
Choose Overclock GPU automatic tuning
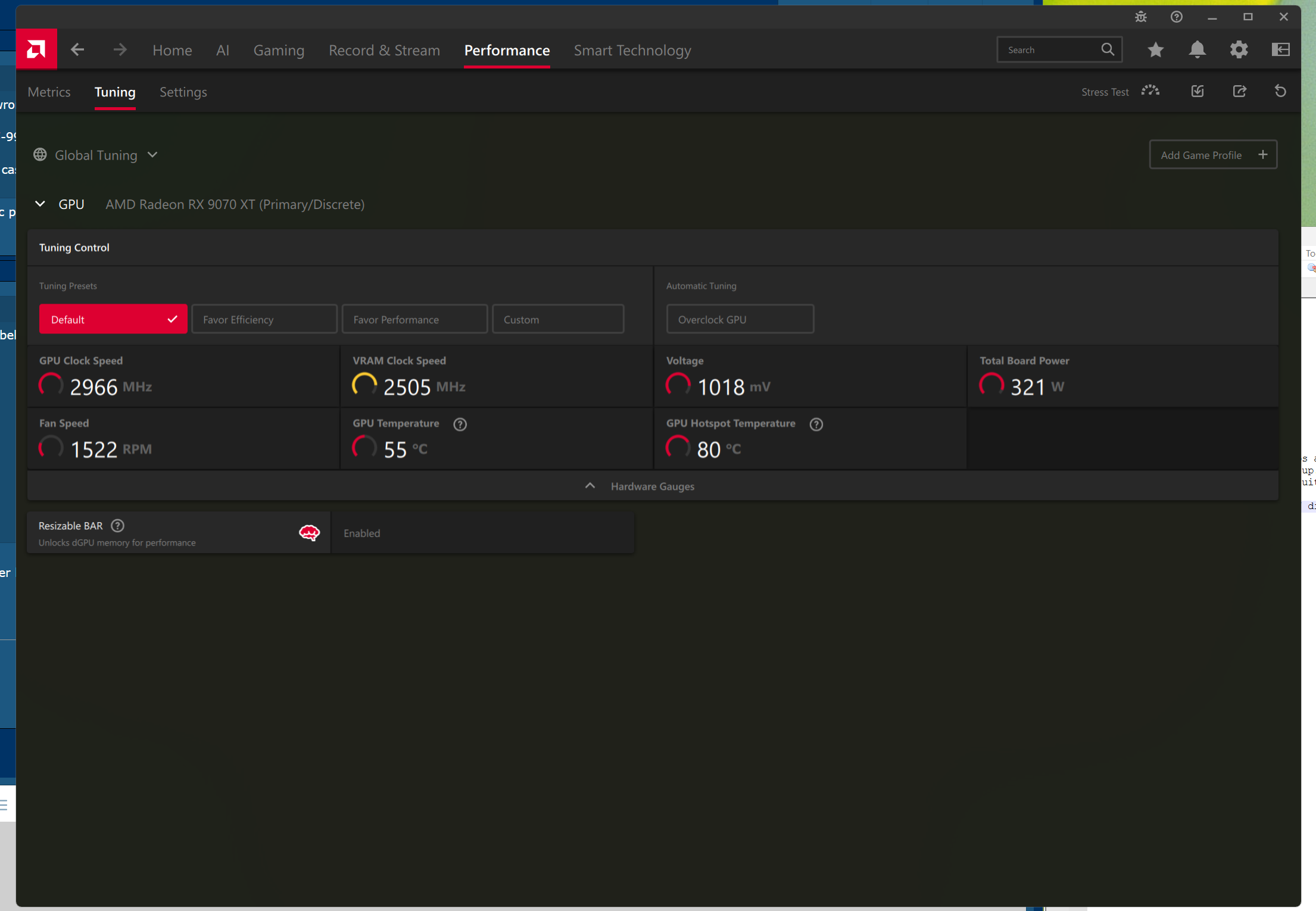740,319
